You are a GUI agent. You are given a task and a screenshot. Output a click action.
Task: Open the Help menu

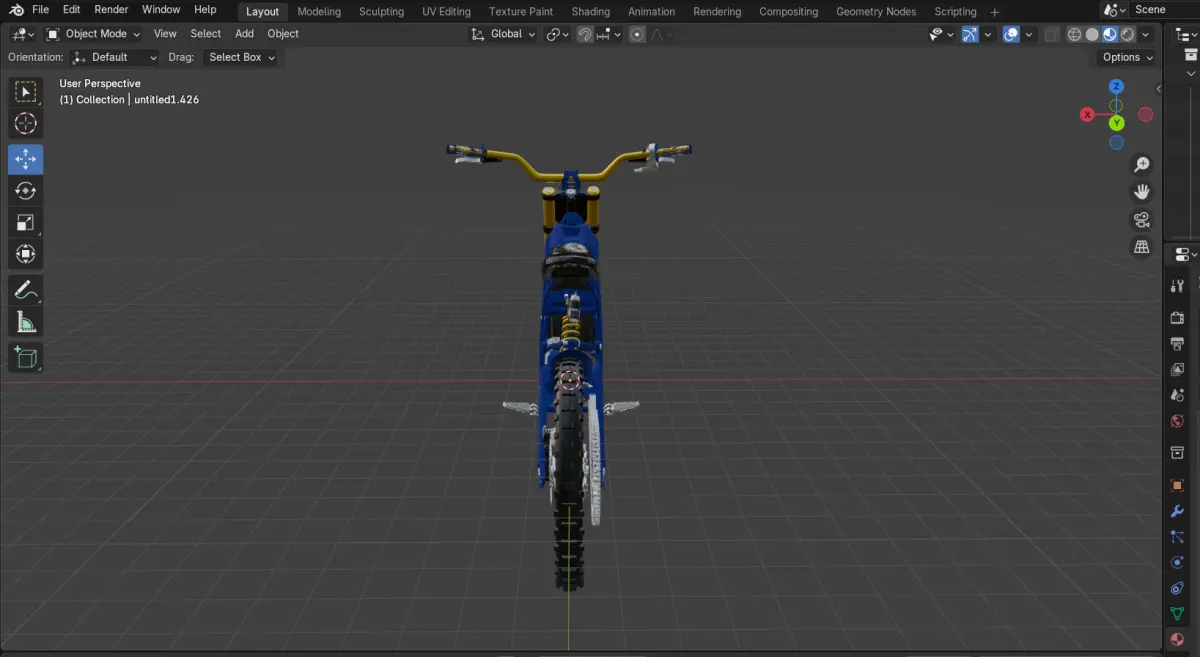[205, 10]
